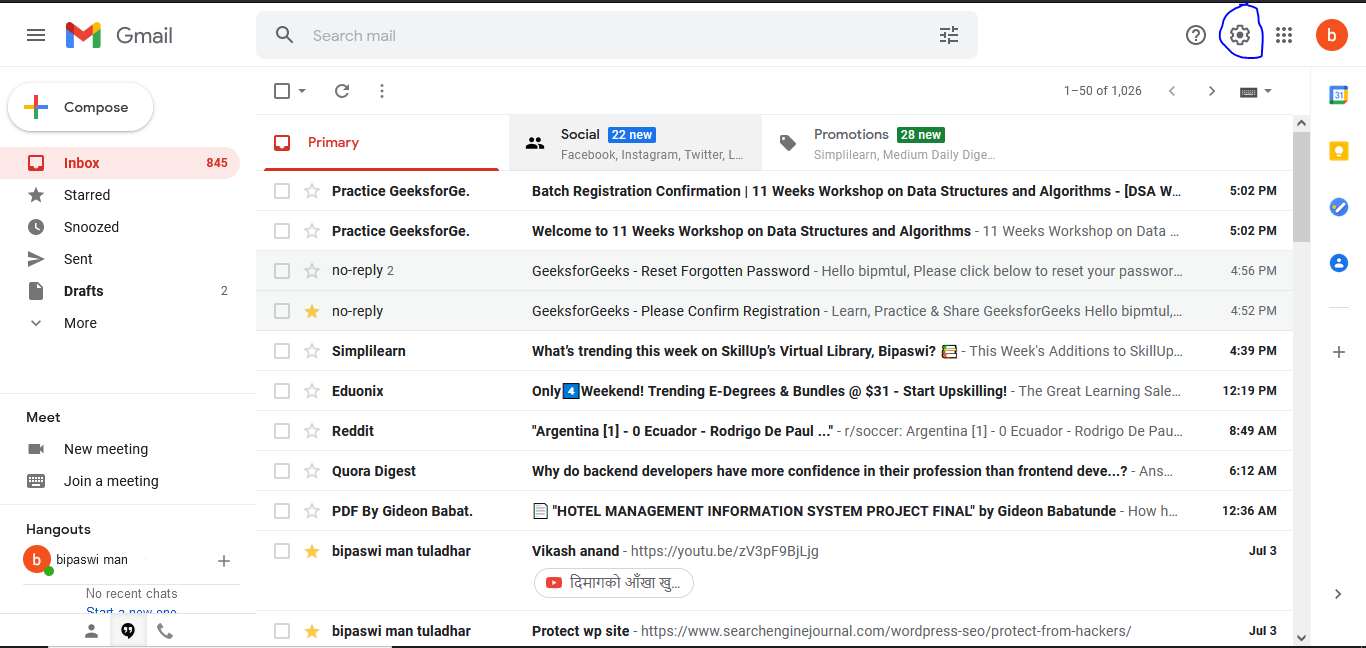Open the Google apps grid
Screen dimensions: 1366x648
pos(1284,35)
